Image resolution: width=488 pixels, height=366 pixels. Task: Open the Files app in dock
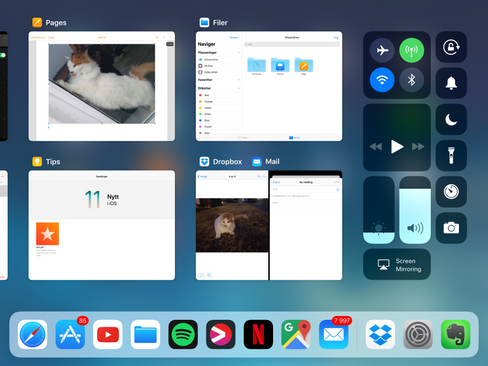point(145,335)
